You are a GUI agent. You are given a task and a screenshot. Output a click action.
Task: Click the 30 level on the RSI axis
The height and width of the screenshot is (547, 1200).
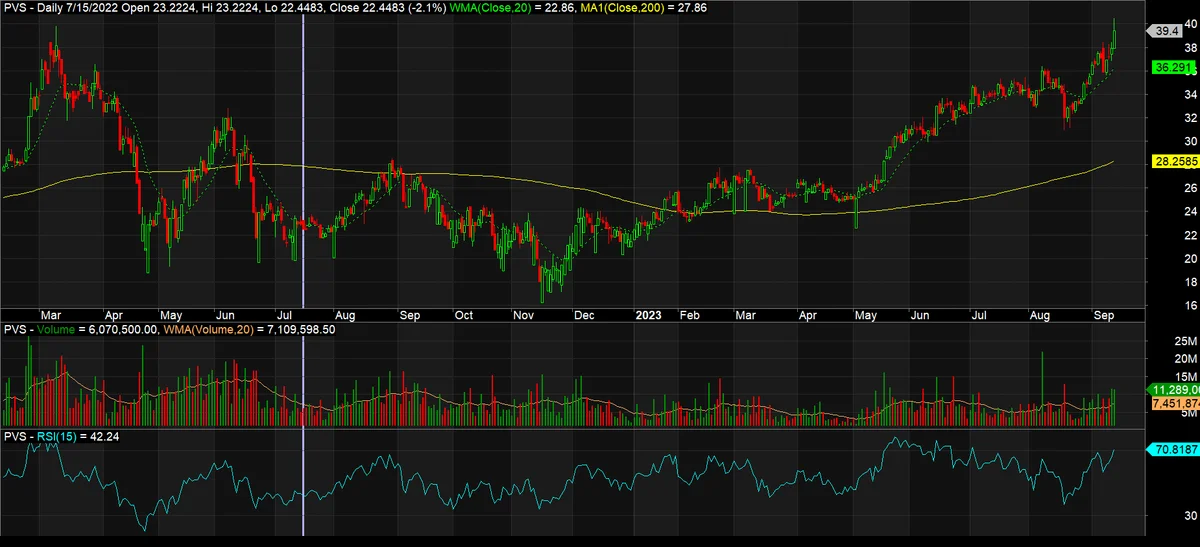pos(1163,515)
